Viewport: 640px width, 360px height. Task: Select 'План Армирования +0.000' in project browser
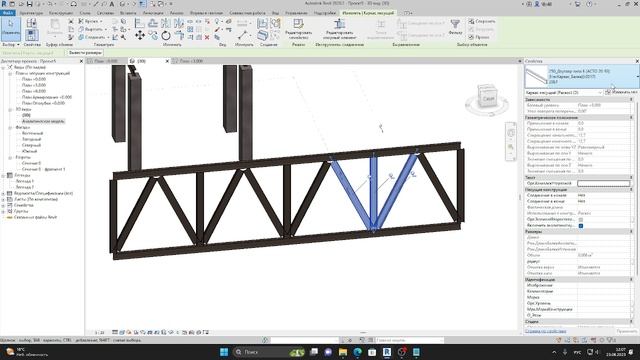tap(47, 97)
